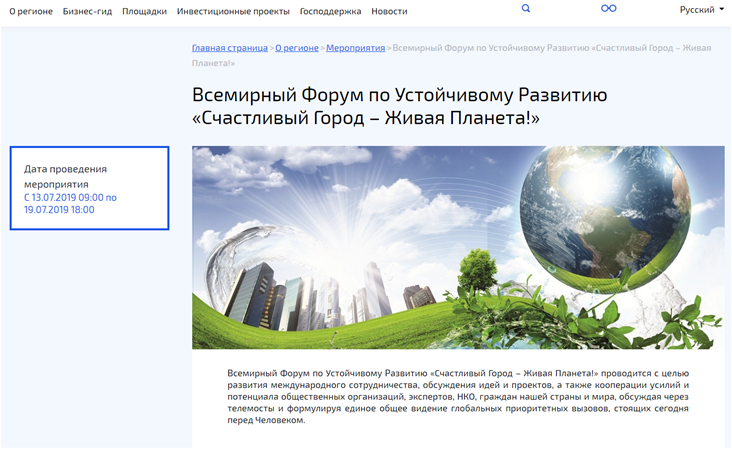The width and height of the screenshot is (732, 449).
Task: Follow the О регионе breadcrumb link
Action: [x=297, y=48]
